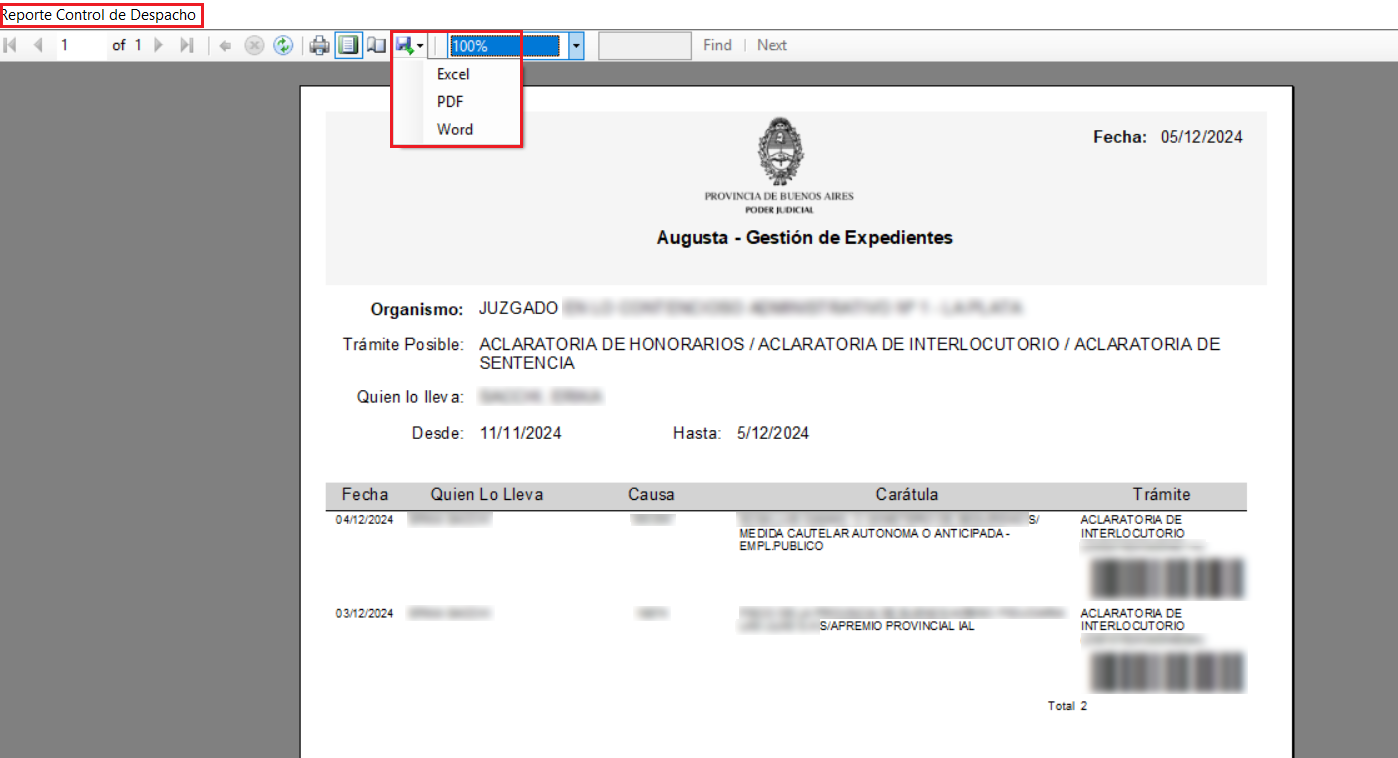Click the current page number field
The height and width of the screenshot is (758, 1398).
click(x=80, y=45)
